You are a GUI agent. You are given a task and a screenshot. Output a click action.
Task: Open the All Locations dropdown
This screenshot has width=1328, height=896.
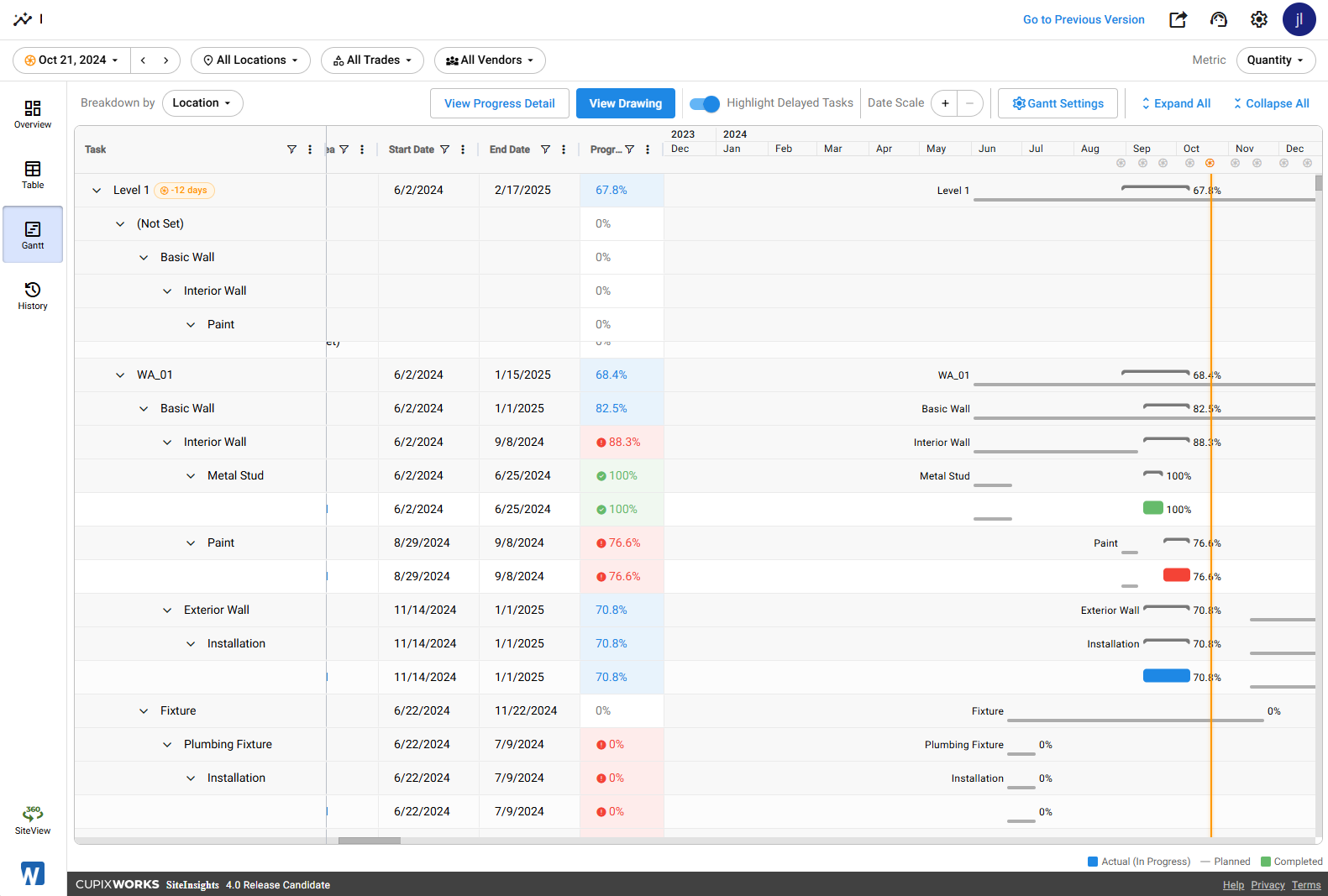click(x=250, y=60)
